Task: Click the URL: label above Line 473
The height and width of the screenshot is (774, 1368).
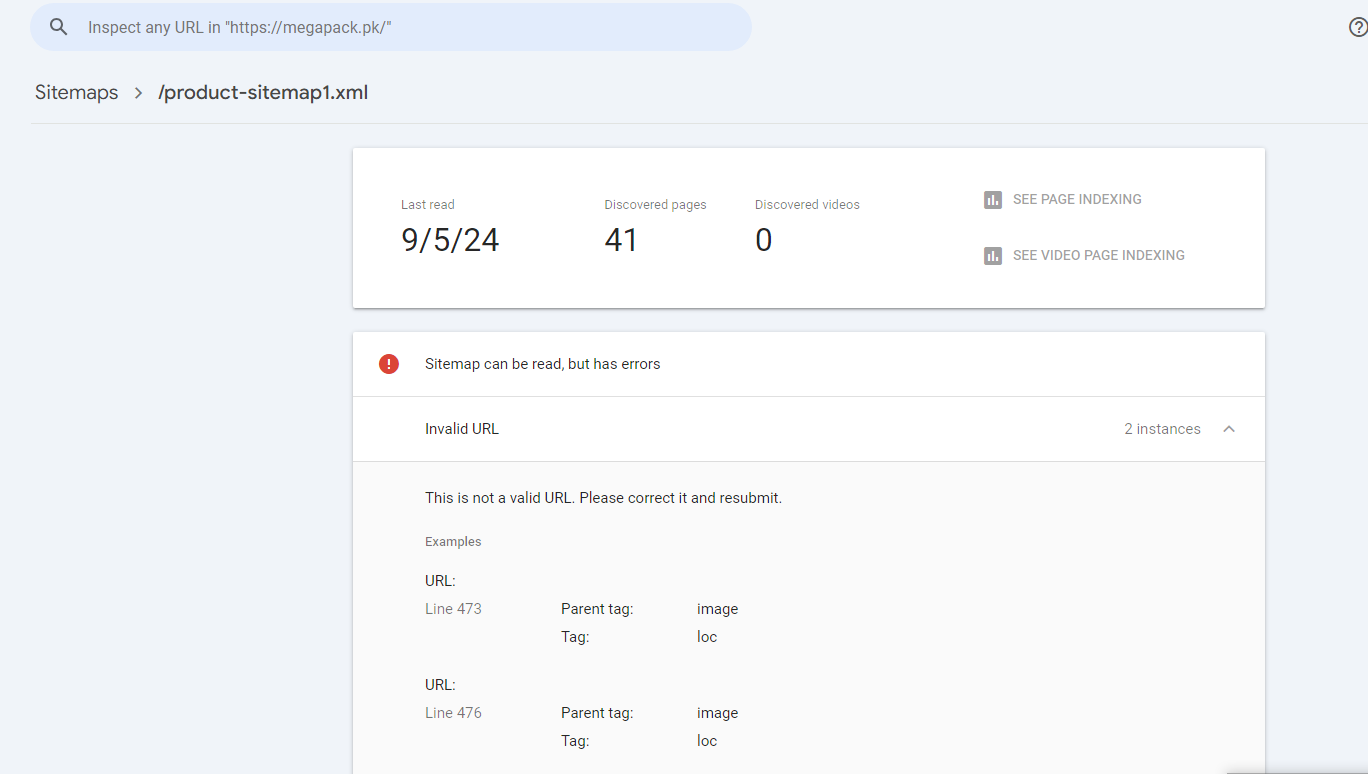Action: (x=440, y=581)
